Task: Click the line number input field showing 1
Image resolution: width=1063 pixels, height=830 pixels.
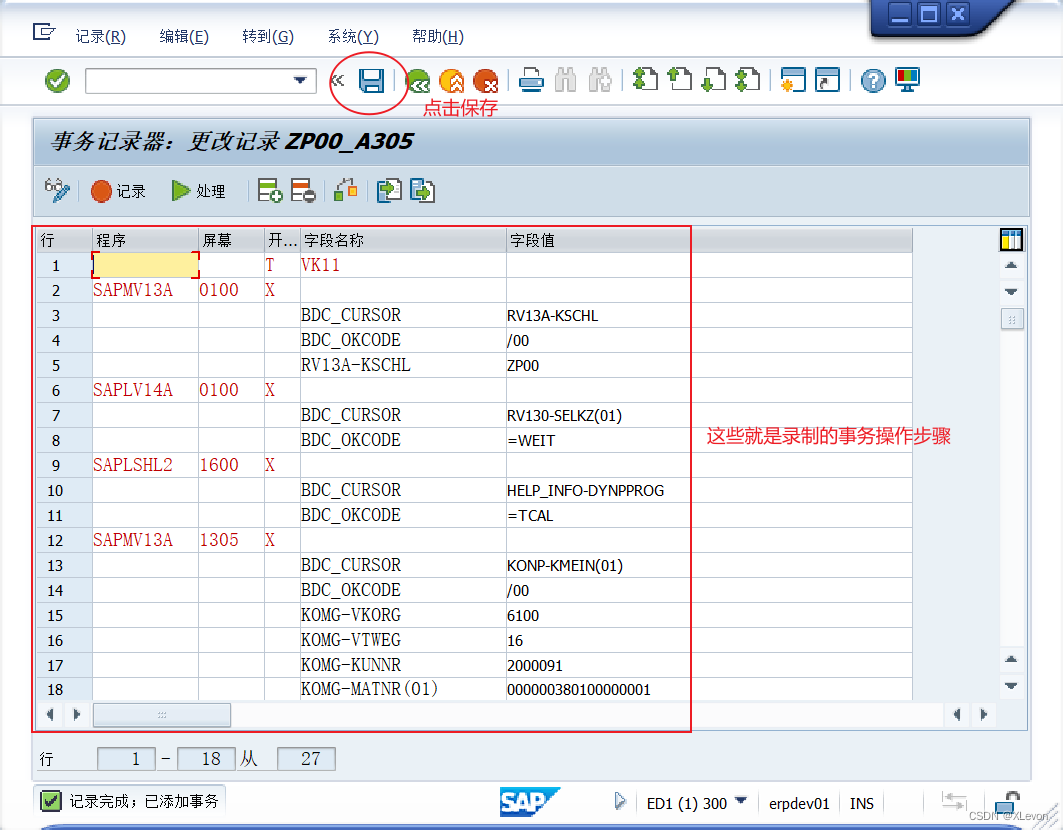Action: pos(127,758)
